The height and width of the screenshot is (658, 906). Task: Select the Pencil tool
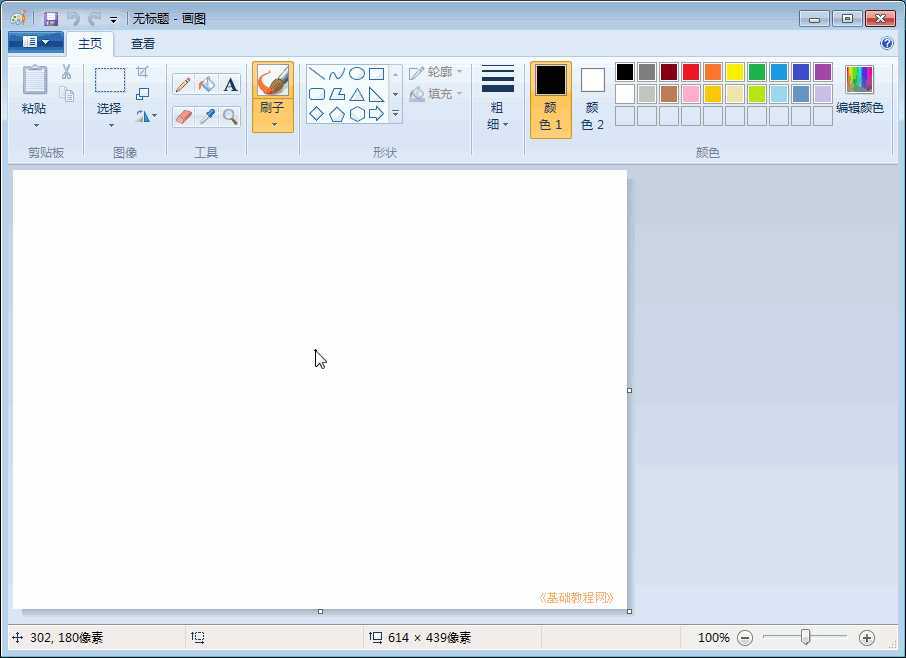click(183, 84)
